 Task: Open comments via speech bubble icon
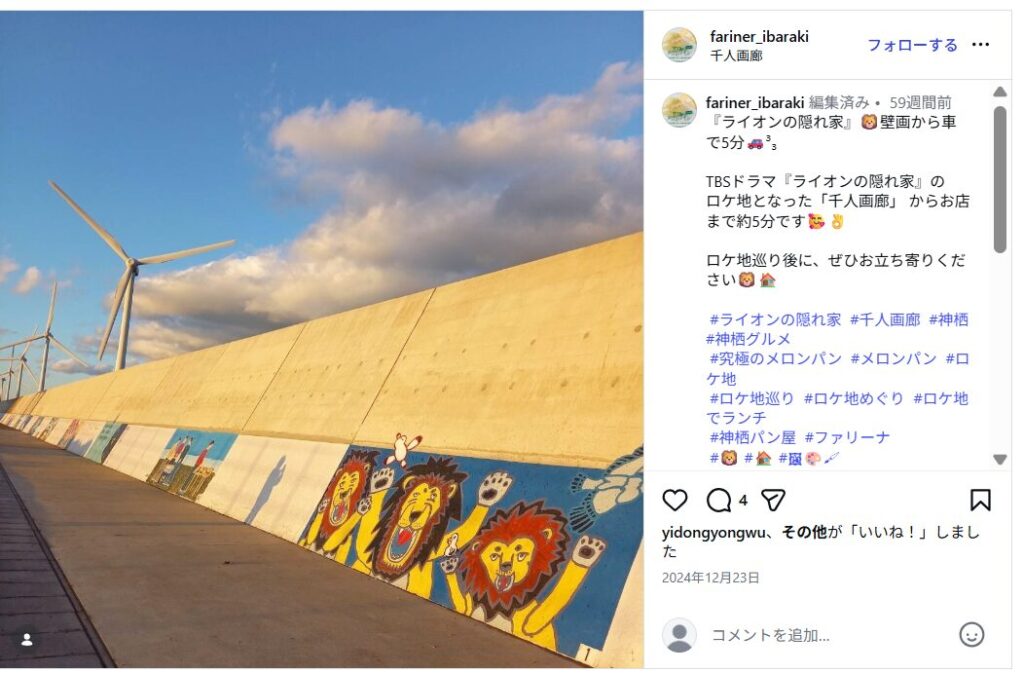[x=718, y=501]
